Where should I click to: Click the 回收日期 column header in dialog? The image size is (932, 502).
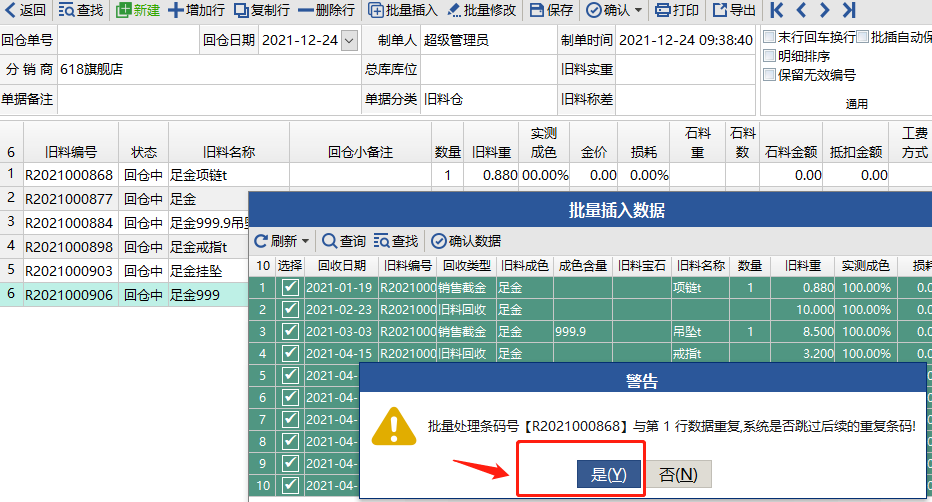coord(342,266)
